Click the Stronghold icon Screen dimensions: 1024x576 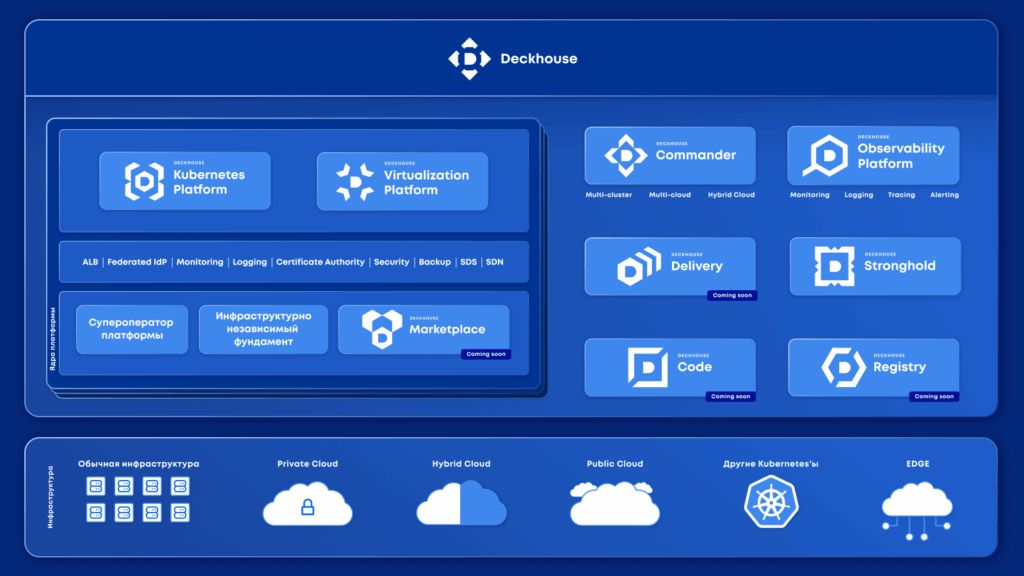[x=834, y=266]
